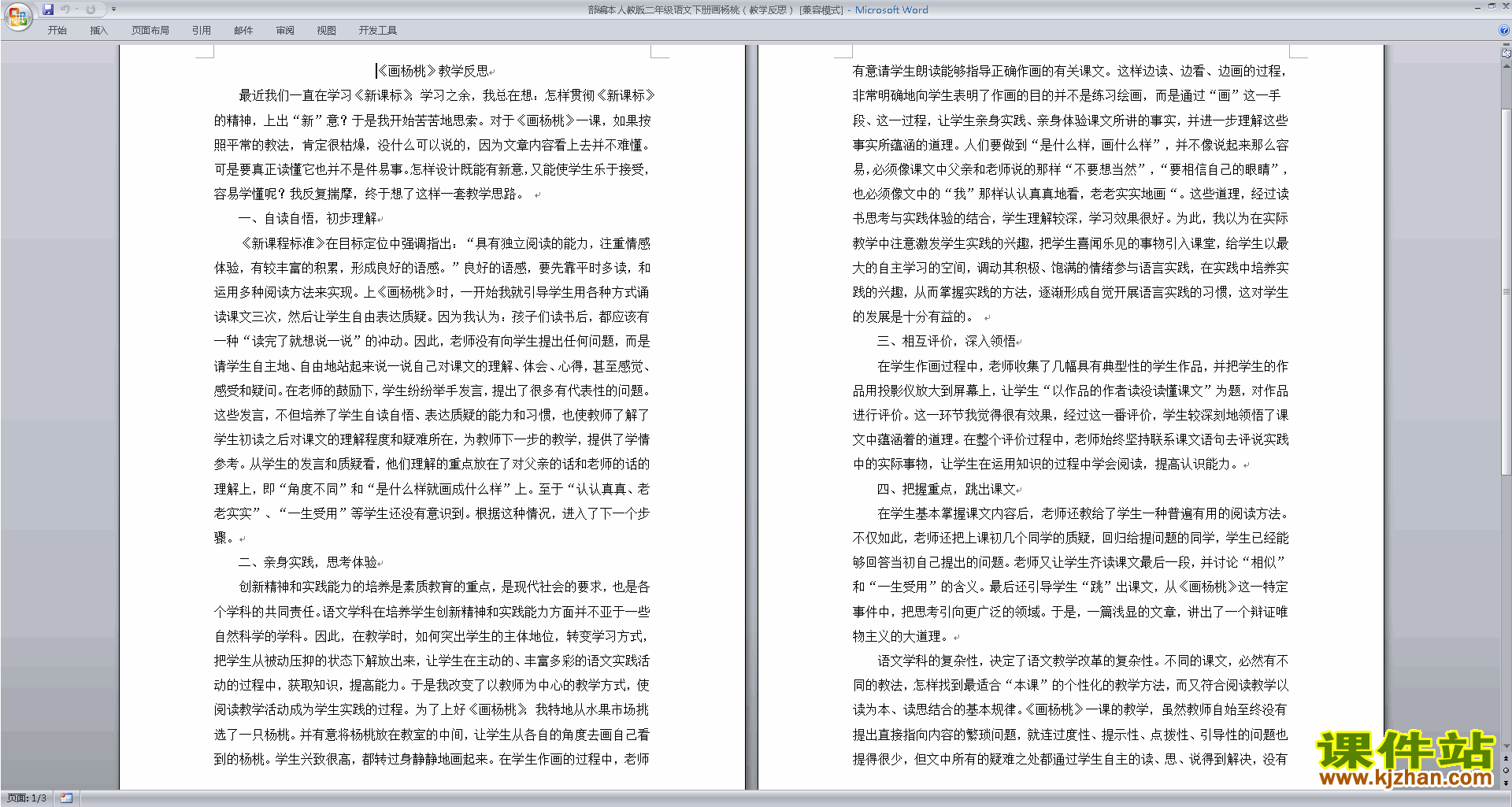Click the line starting 在学生基本掌握课文内容后
The width and height of the screenshot is (1512, 807).
pyautogui.click(x=1083, y=513)
